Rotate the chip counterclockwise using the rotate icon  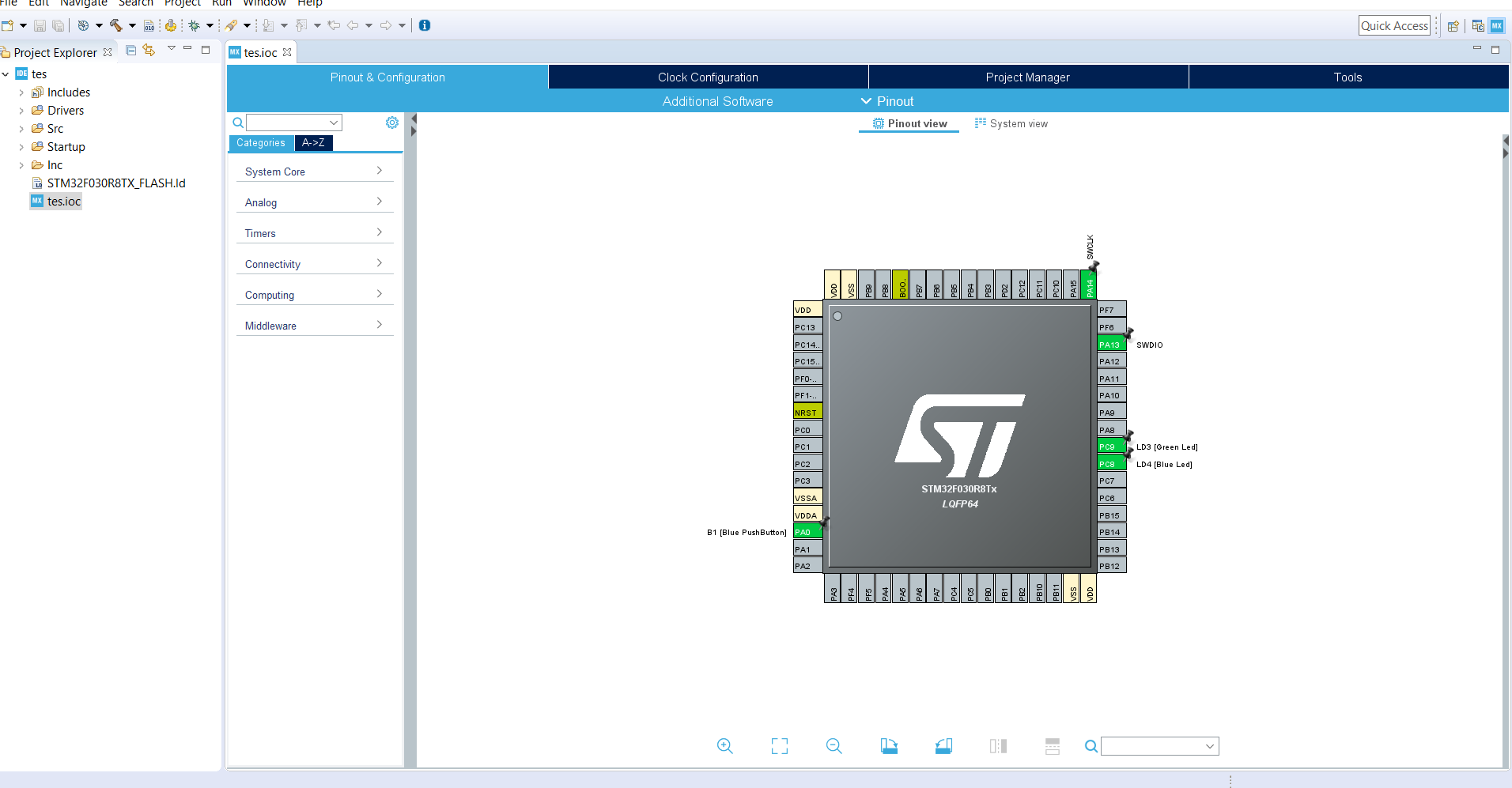(x=943, y=745)
